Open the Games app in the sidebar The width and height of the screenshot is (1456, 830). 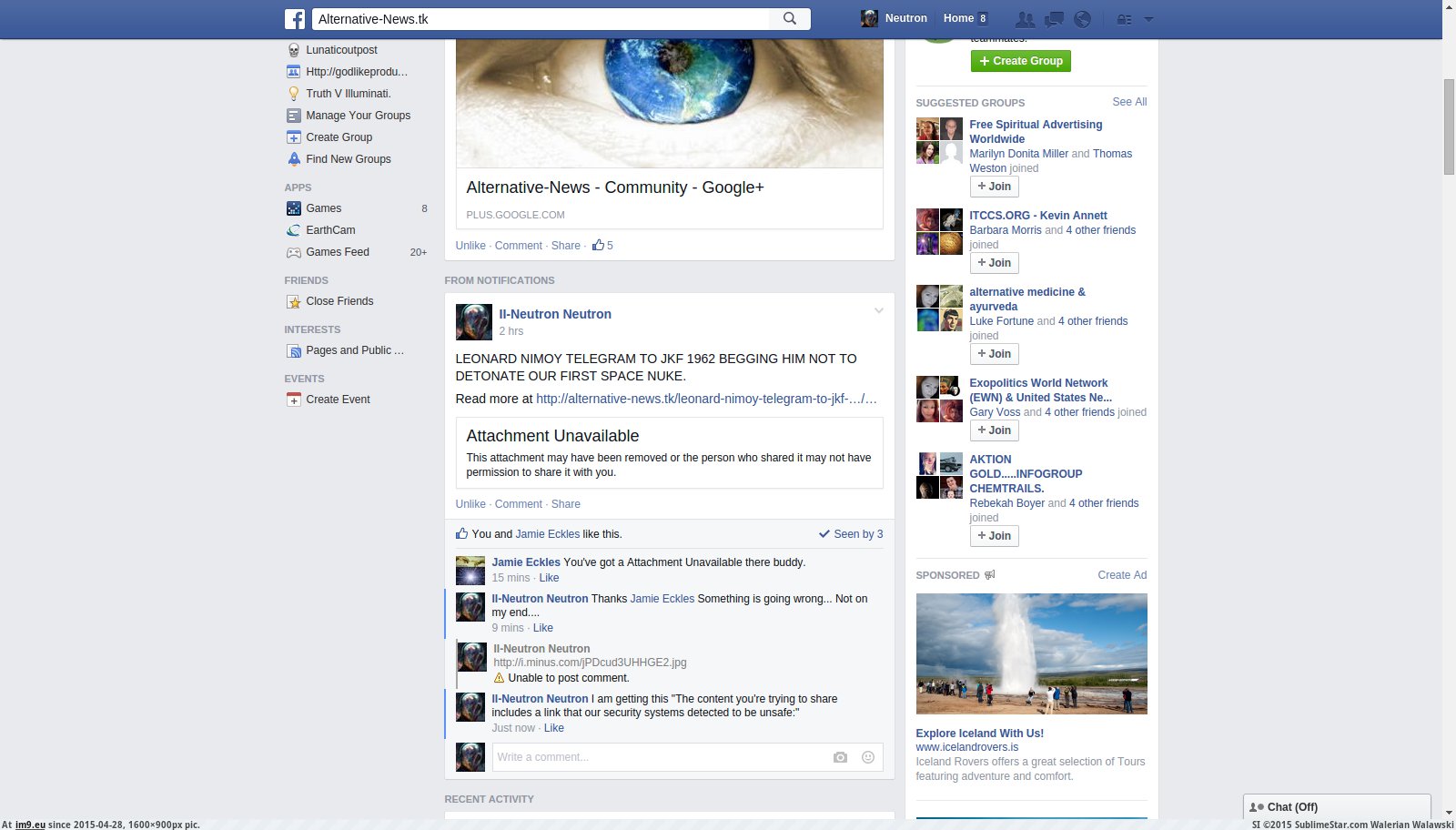point(324,207)
